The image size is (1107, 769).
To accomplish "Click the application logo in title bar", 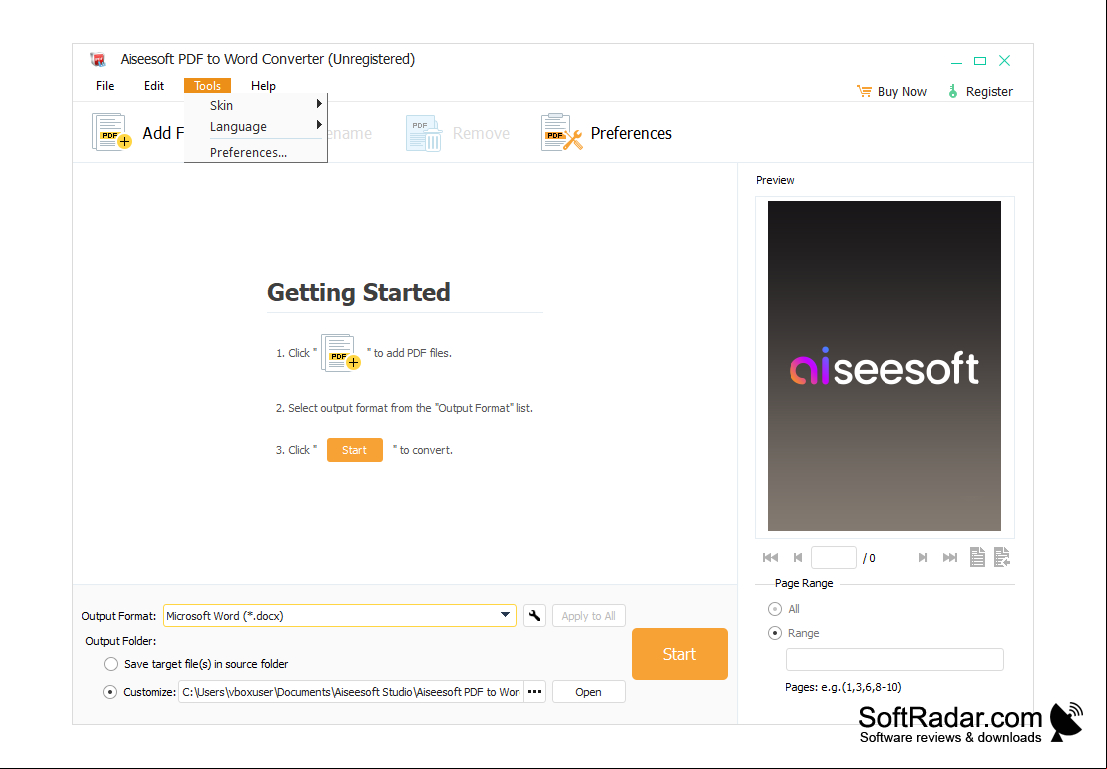I will pyautogui.click(x=98, y=59).
